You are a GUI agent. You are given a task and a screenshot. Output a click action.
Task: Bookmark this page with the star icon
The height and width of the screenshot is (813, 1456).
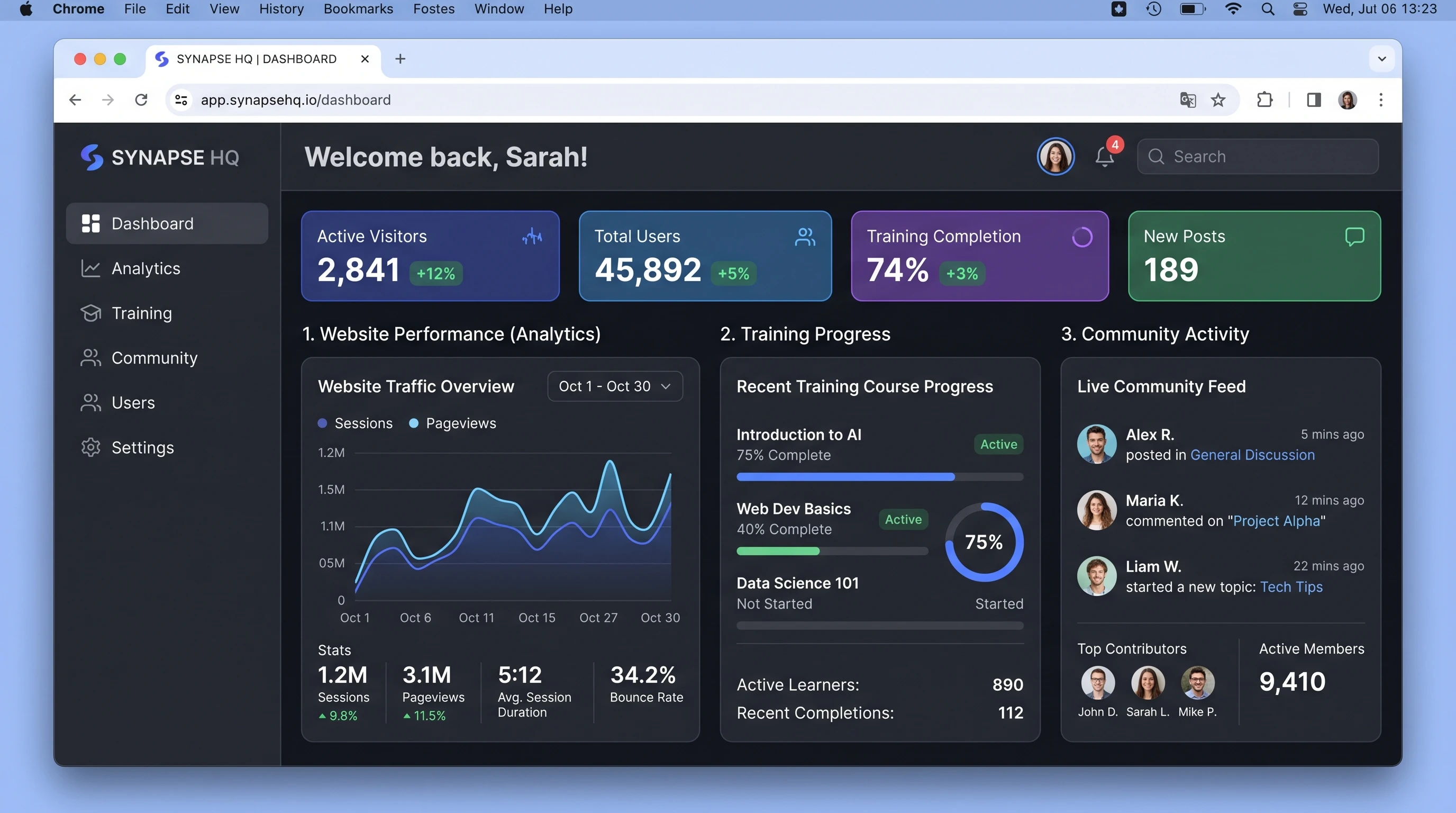1218,100
